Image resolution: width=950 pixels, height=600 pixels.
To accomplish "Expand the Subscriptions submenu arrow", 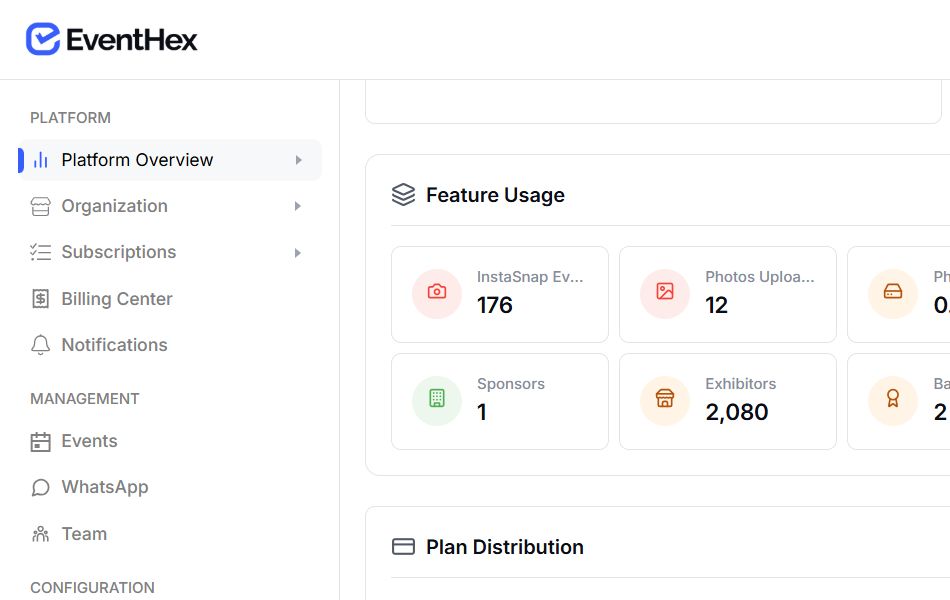I will click(x=298, y=253).
